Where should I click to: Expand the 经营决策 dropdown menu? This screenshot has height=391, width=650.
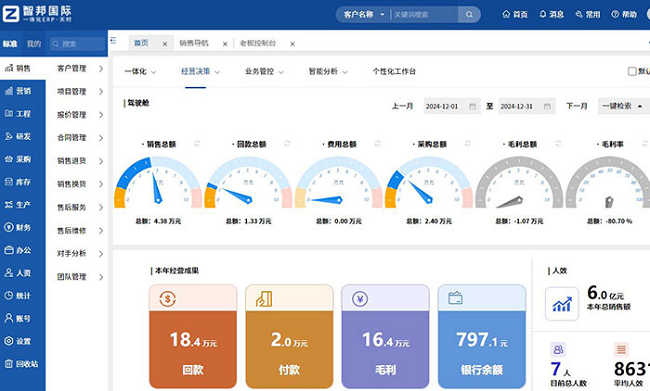(x=200, y=71)
